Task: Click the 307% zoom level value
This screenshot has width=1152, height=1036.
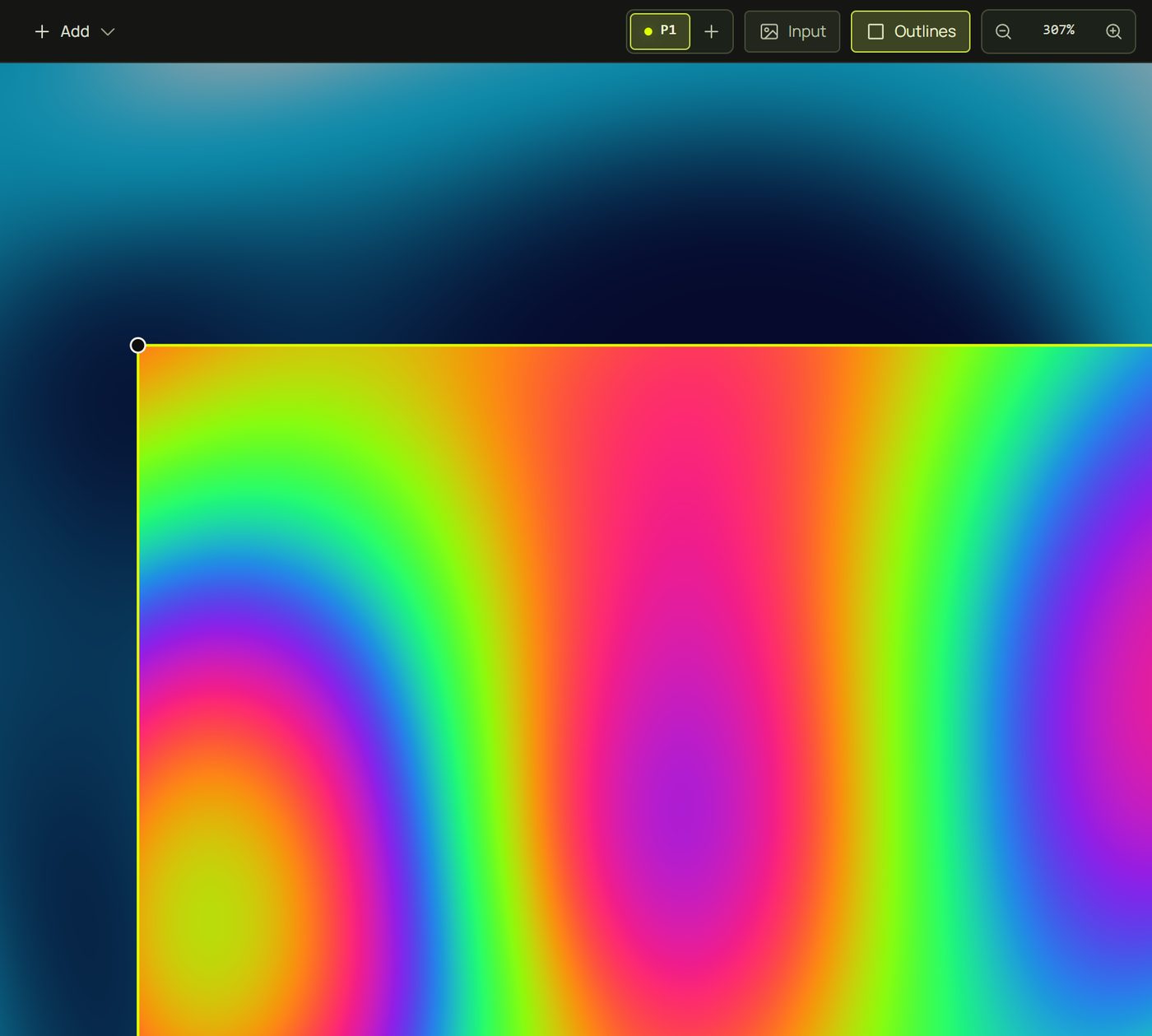Action: pyautogui.click(x=1058, y=30)
